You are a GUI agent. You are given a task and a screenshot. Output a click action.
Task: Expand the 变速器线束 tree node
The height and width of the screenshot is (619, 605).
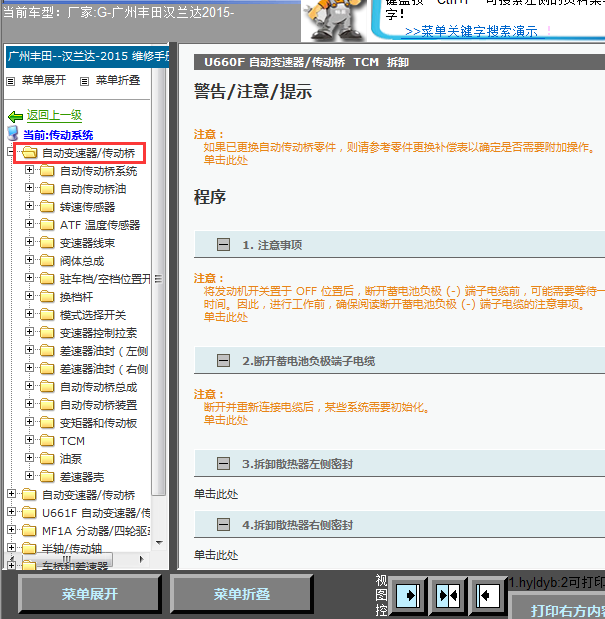[x=29, y=242]
